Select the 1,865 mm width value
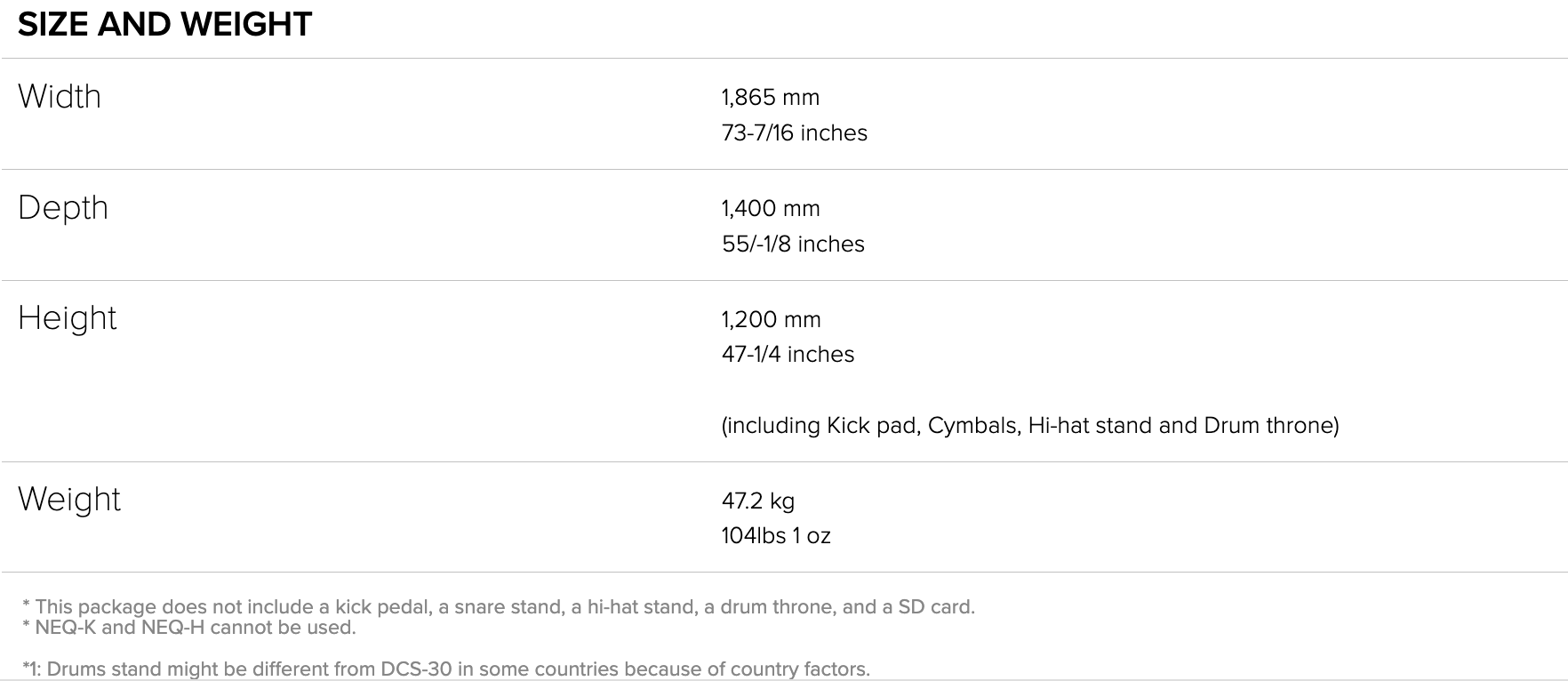The width and height of the screenshot is (1568, 681). [770, 97]
